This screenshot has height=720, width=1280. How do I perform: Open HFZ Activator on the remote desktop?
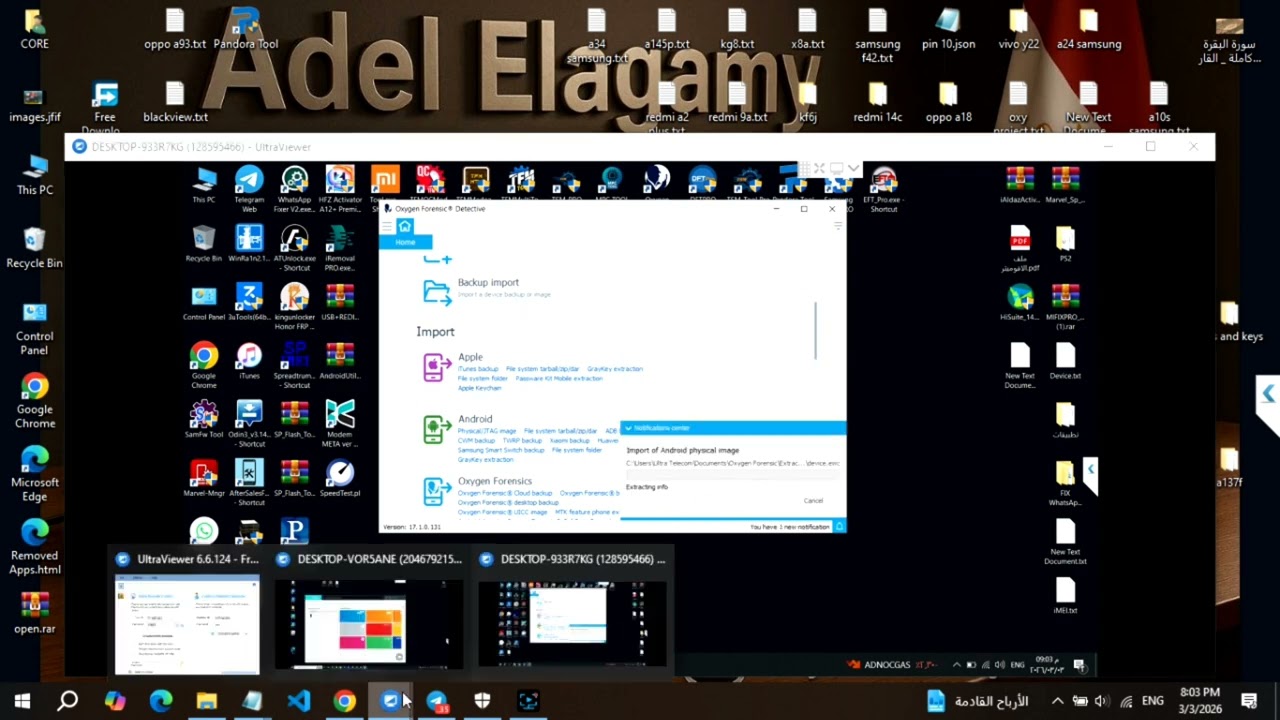[340, 187]
